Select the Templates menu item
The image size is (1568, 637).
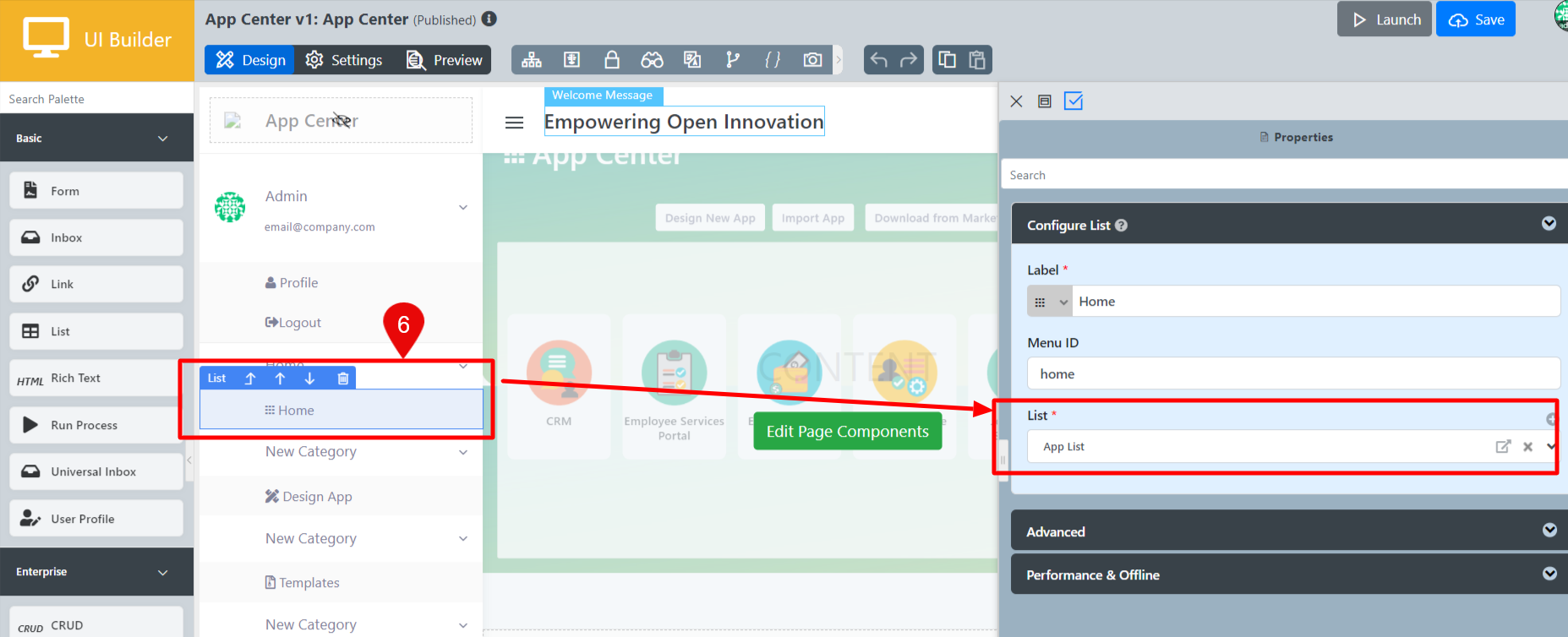(x=302, y=583)
